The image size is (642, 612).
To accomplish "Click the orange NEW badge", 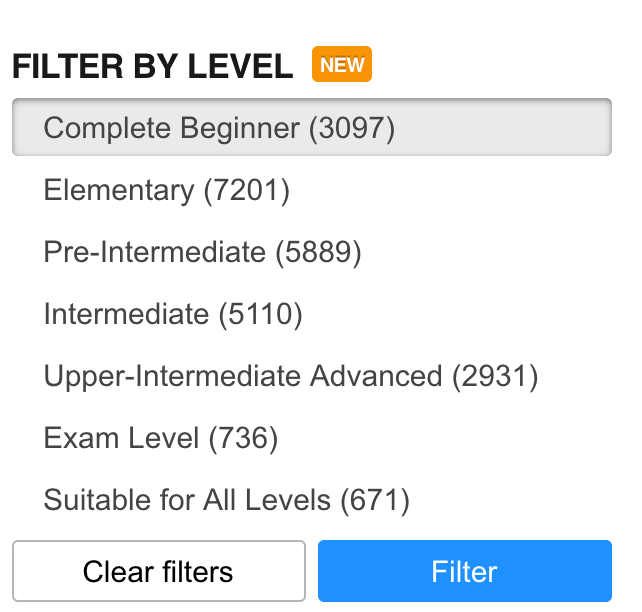I will tap(342, 65).
